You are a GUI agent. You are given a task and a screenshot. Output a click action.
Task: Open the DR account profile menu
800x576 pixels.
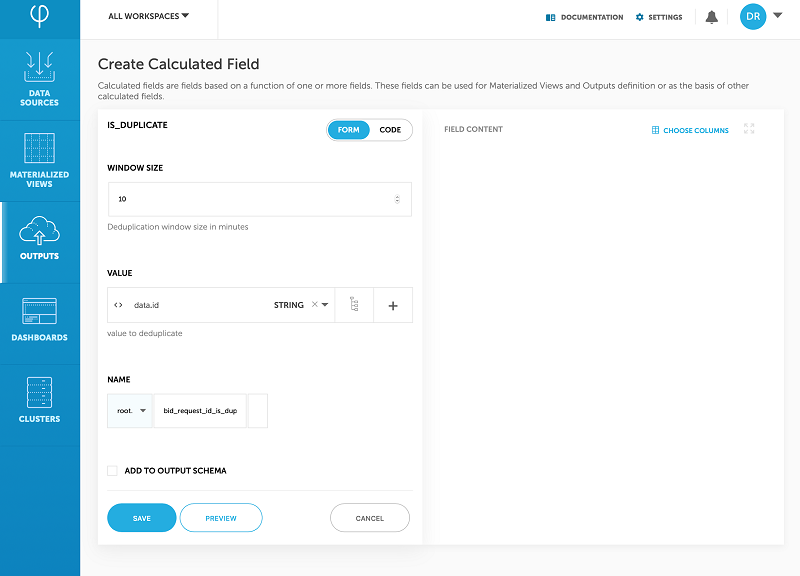(x=753, y=16)
